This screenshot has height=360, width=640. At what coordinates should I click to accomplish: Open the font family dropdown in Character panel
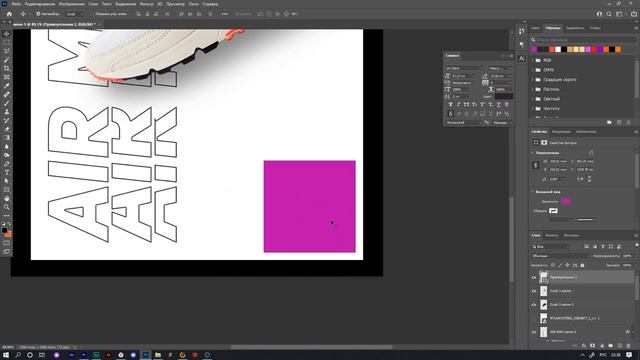464,68
